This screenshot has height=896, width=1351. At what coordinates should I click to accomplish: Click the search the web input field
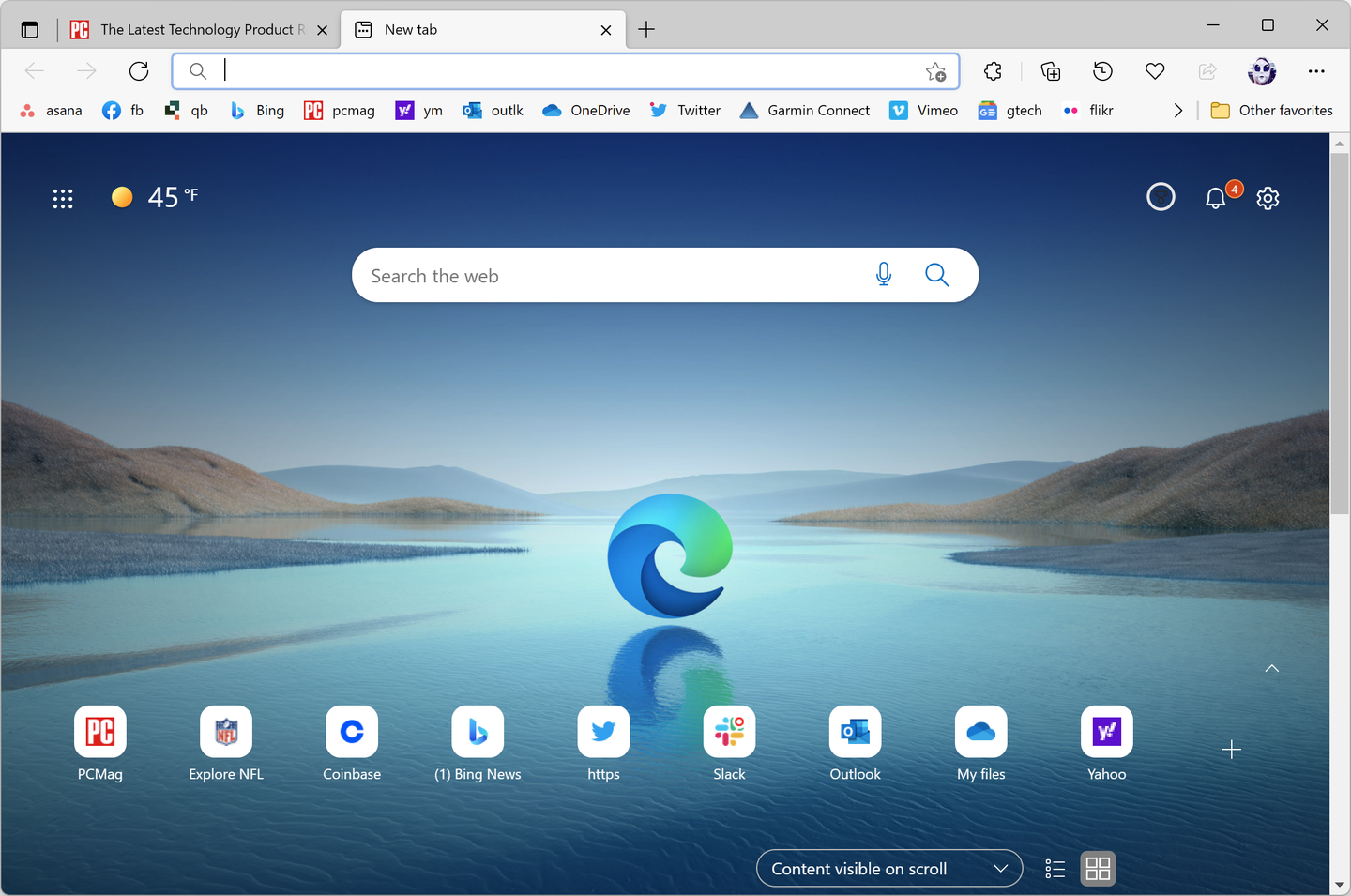(610, 275)
